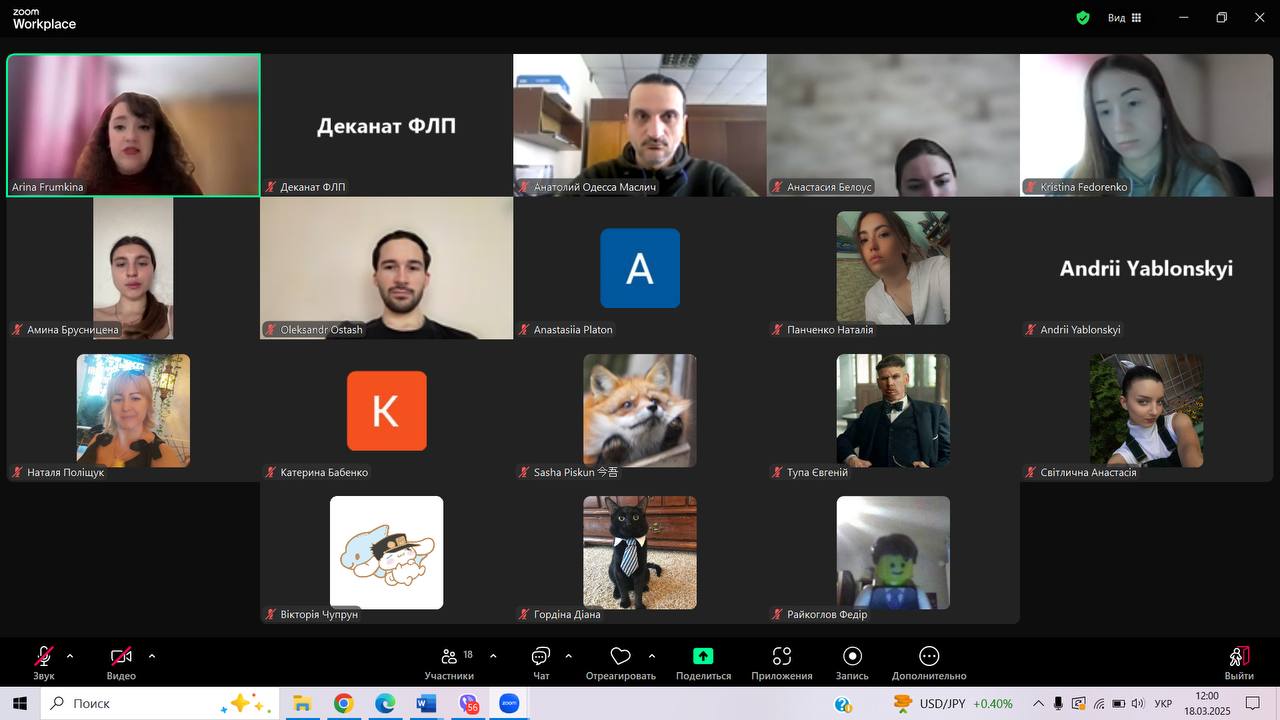Click Anastasiia Platon's blue A avatar
This screenshot has height=720, width=1280.
click(640, 268)
